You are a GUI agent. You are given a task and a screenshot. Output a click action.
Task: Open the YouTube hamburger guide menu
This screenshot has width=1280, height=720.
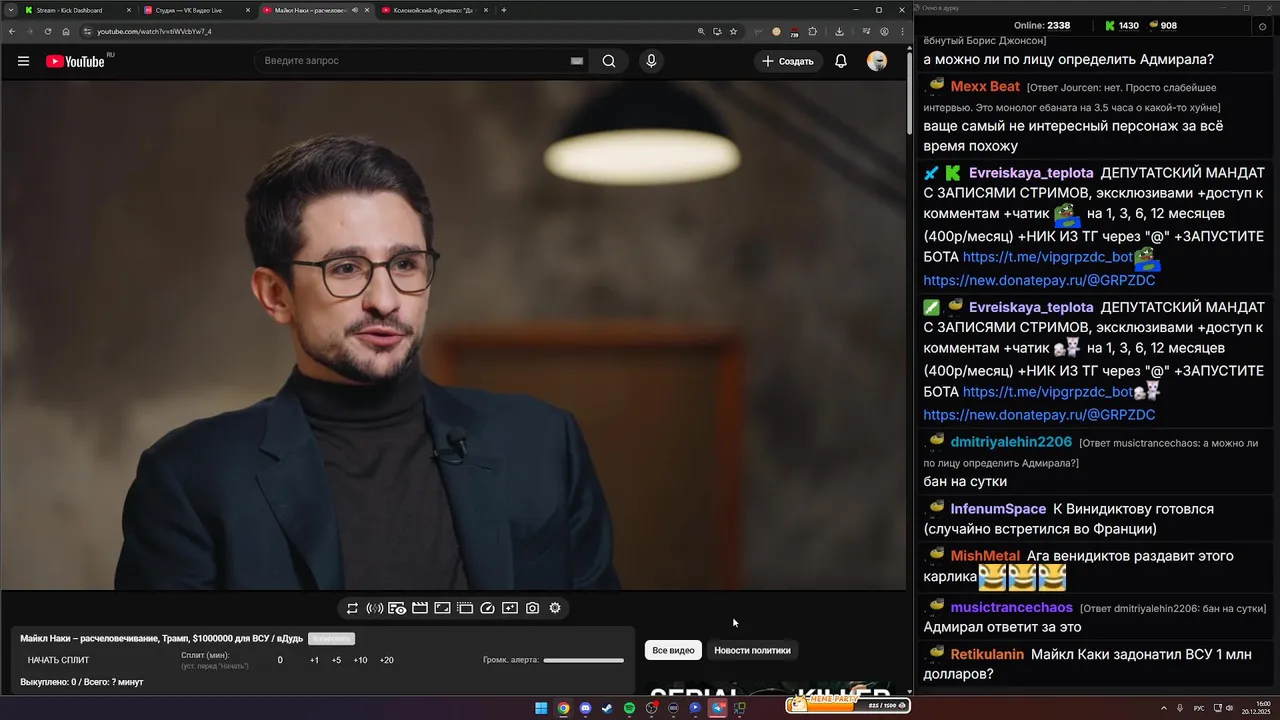tap(23, 61)
